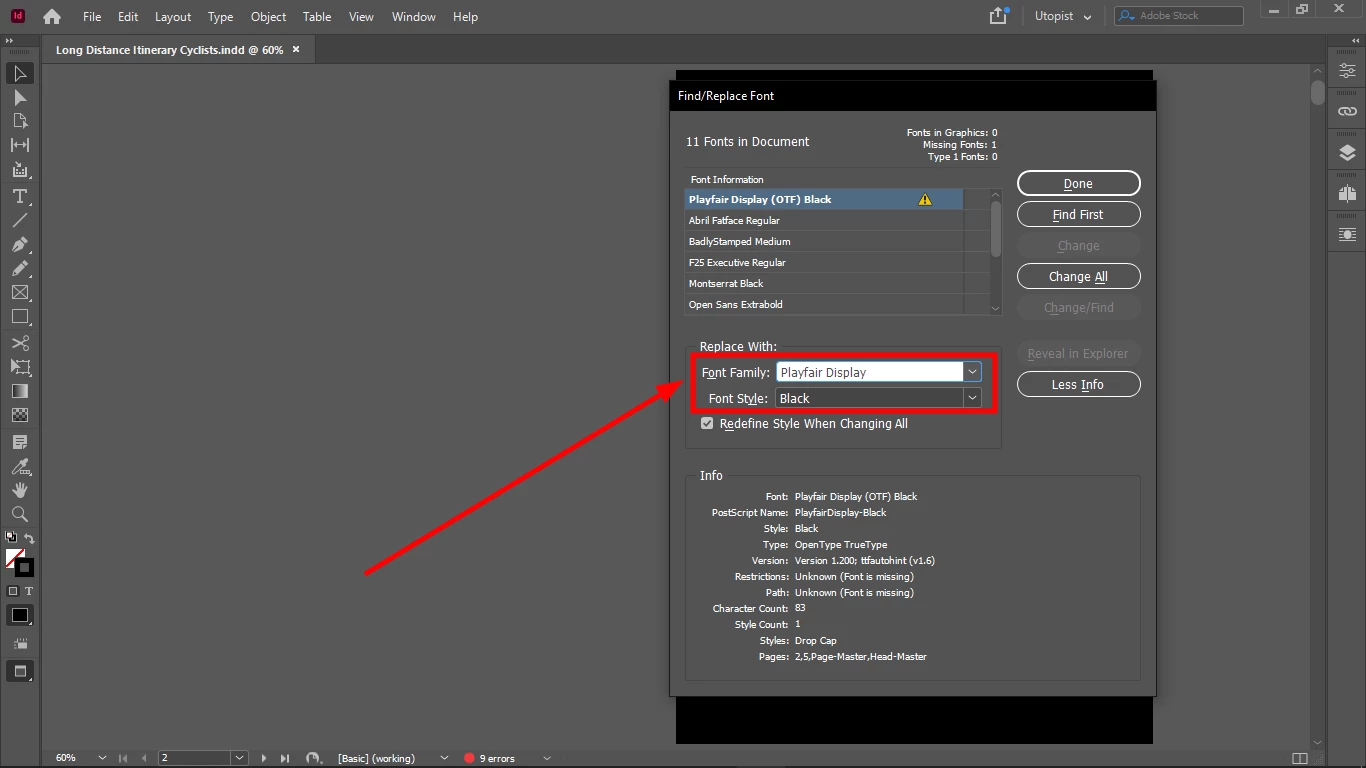Click the Less Info button
1366x768 pixels.
pyautogui.click(x=1078, y=385)
